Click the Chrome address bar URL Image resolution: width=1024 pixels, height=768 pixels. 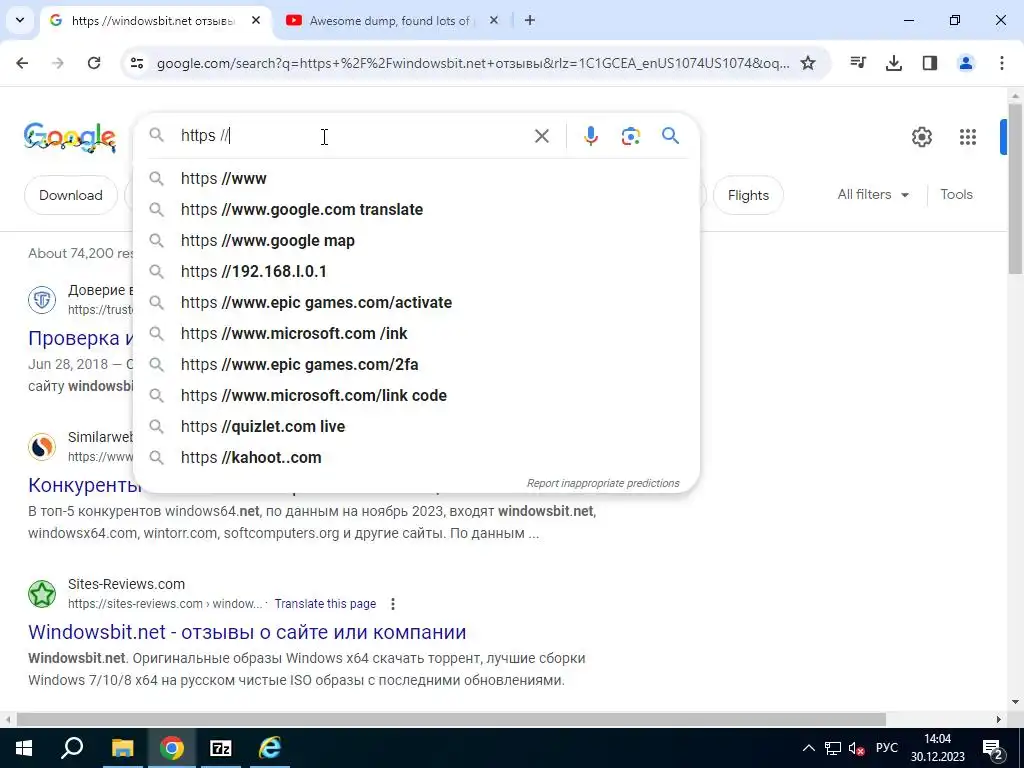coord(473,63)
